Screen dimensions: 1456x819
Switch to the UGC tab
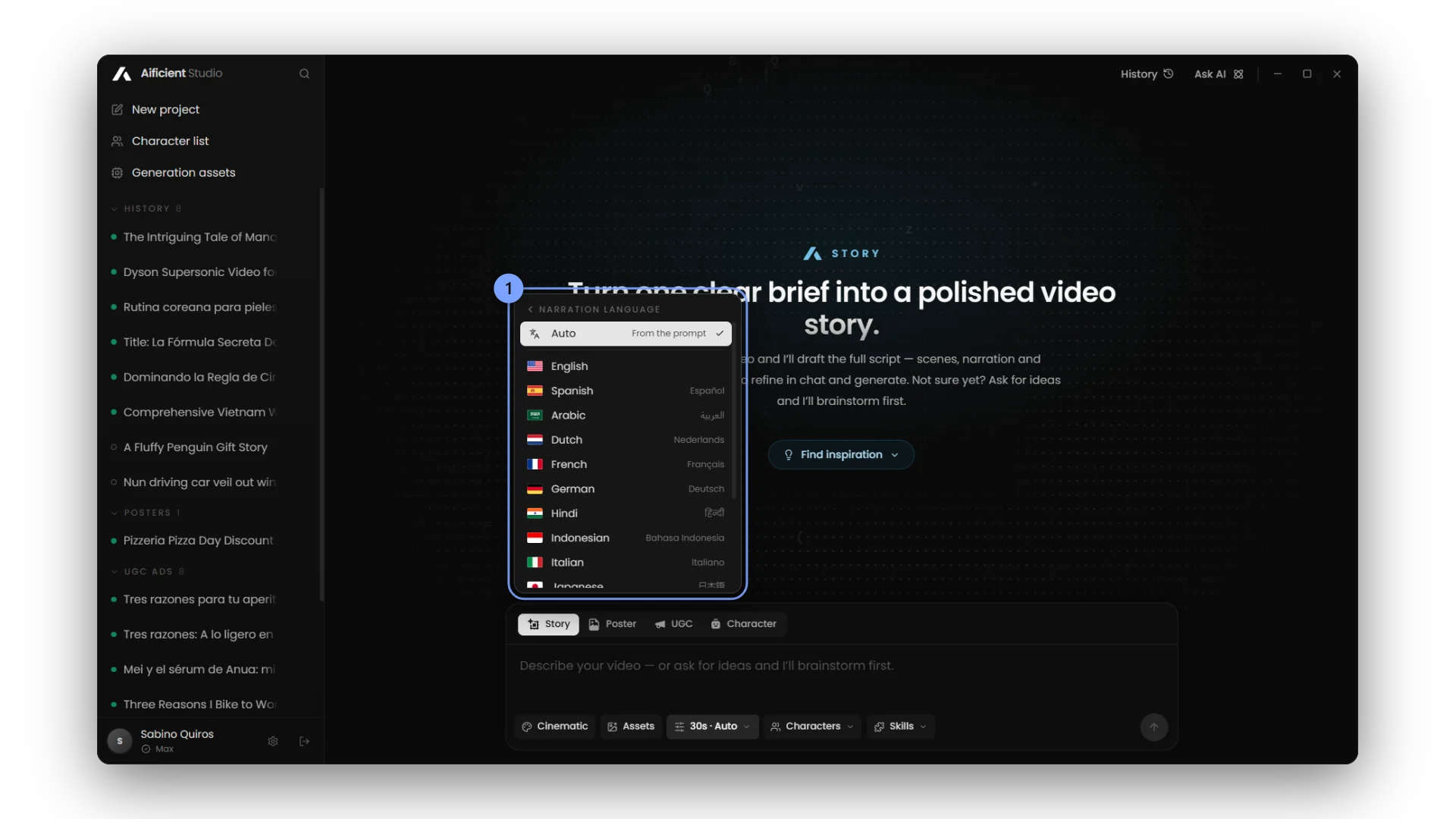[673, 624]
